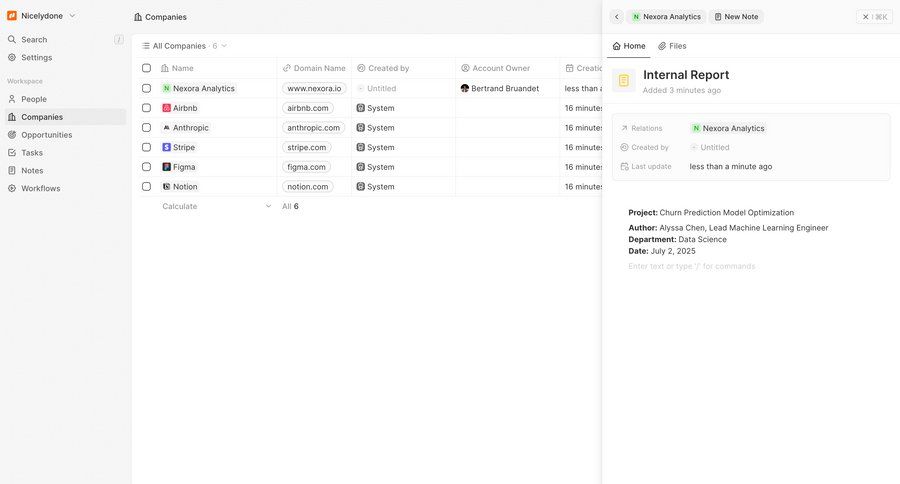
Task: Check the Nexora Analytics row checkbox
Action: point(146,88)
